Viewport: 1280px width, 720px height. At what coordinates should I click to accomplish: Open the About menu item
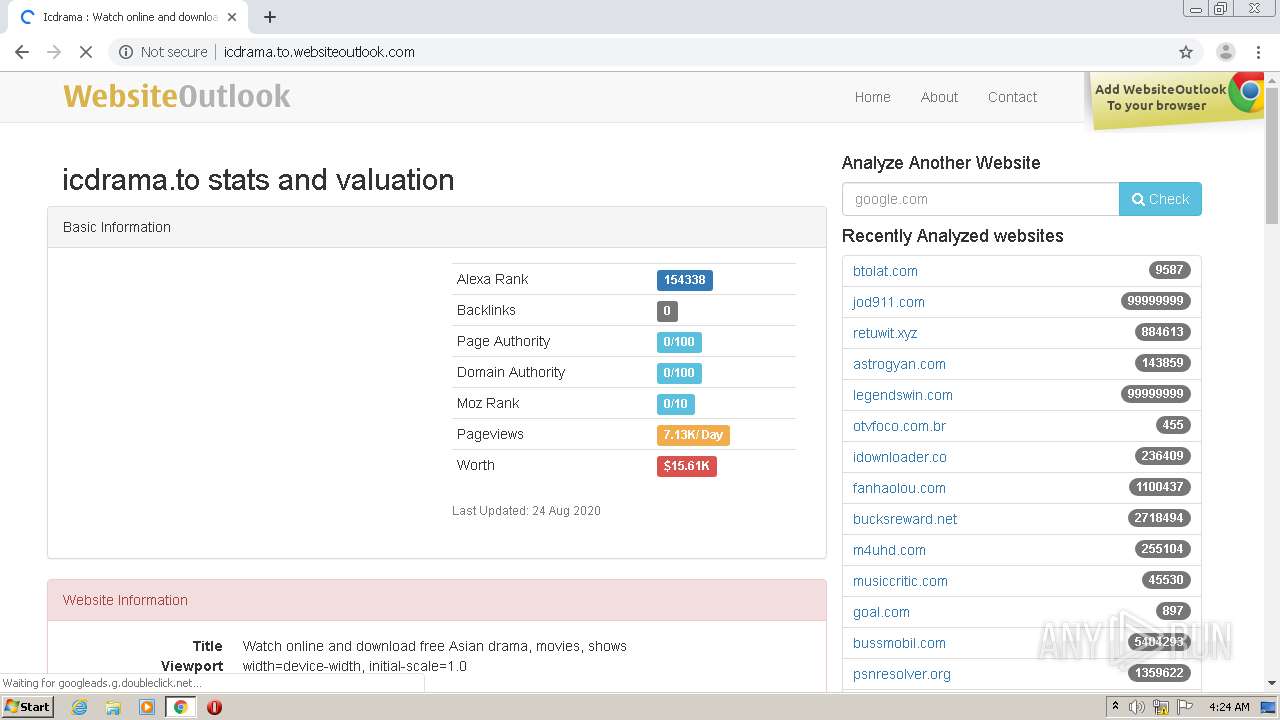coord(939,97)
